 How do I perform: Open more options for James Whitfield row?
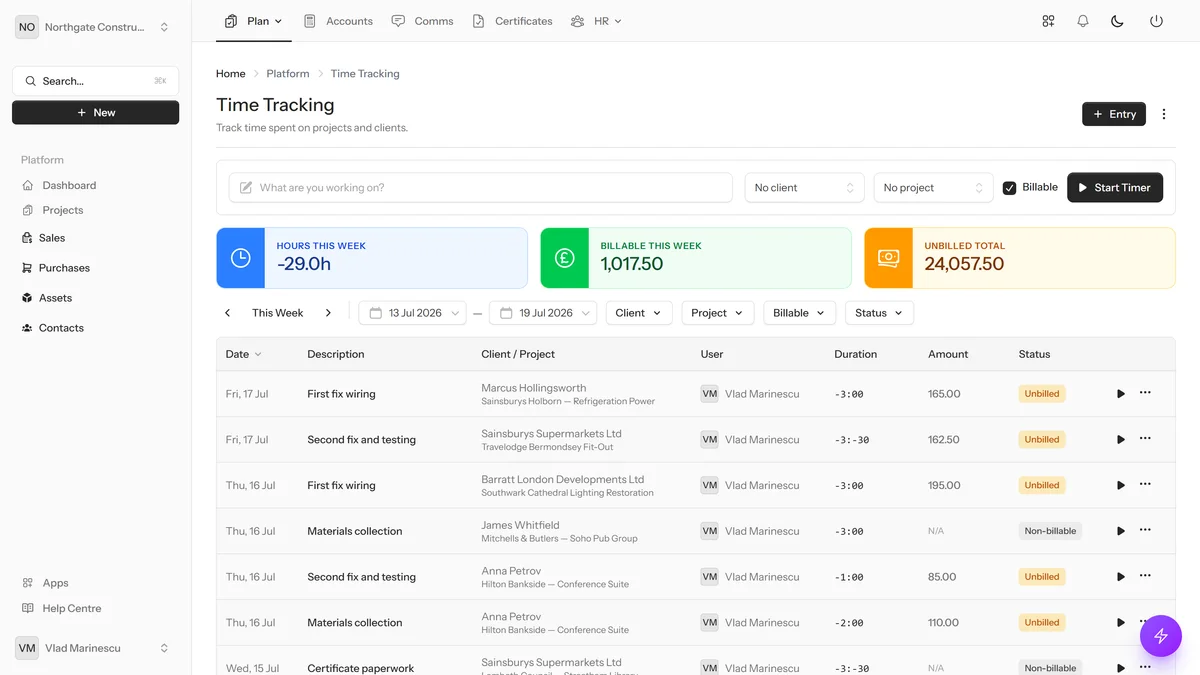pyautogui.click(x=1146, y=530)
